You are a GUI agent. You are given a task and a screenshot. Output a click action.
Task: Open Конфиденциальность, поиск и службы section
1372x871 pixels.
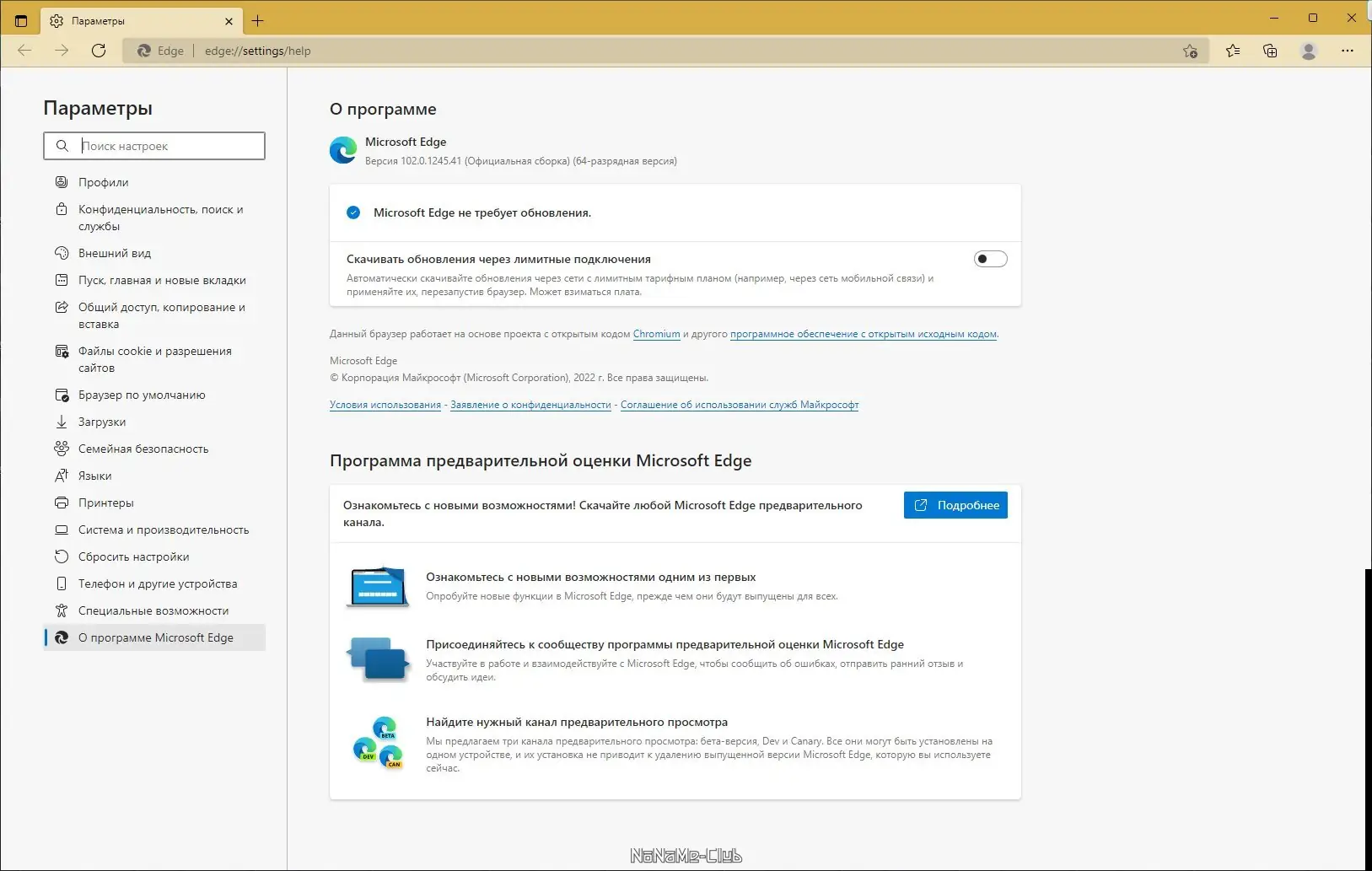[154, 218]
